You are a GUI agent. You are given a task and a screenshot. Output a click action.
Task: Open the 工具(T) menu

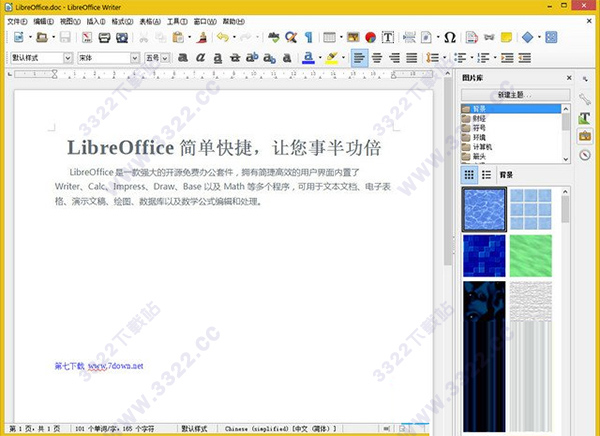(x=178, y=21)
